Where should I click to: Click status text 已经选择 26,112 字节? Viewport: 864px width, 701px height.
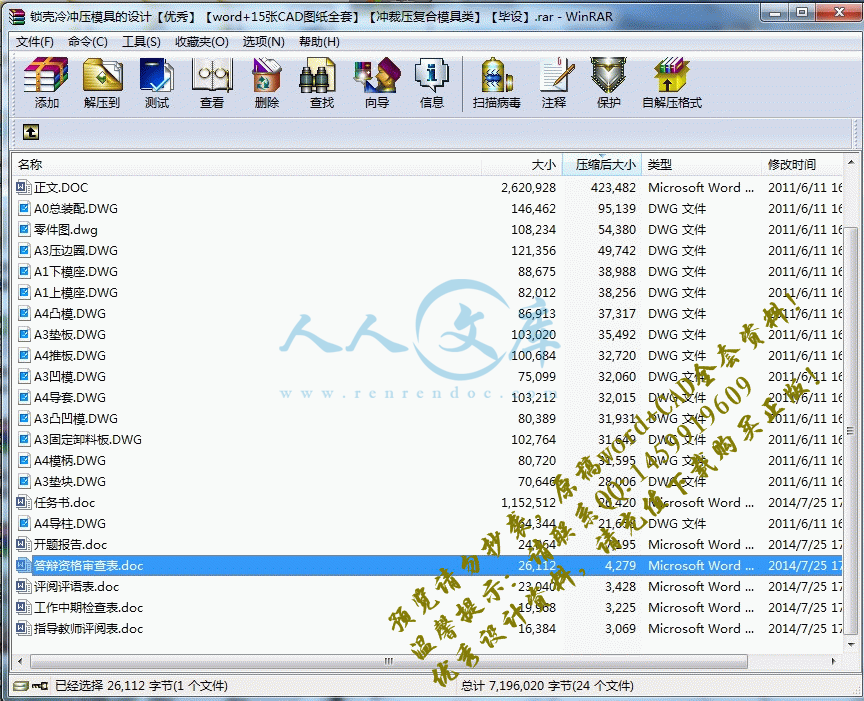[114, 686]
